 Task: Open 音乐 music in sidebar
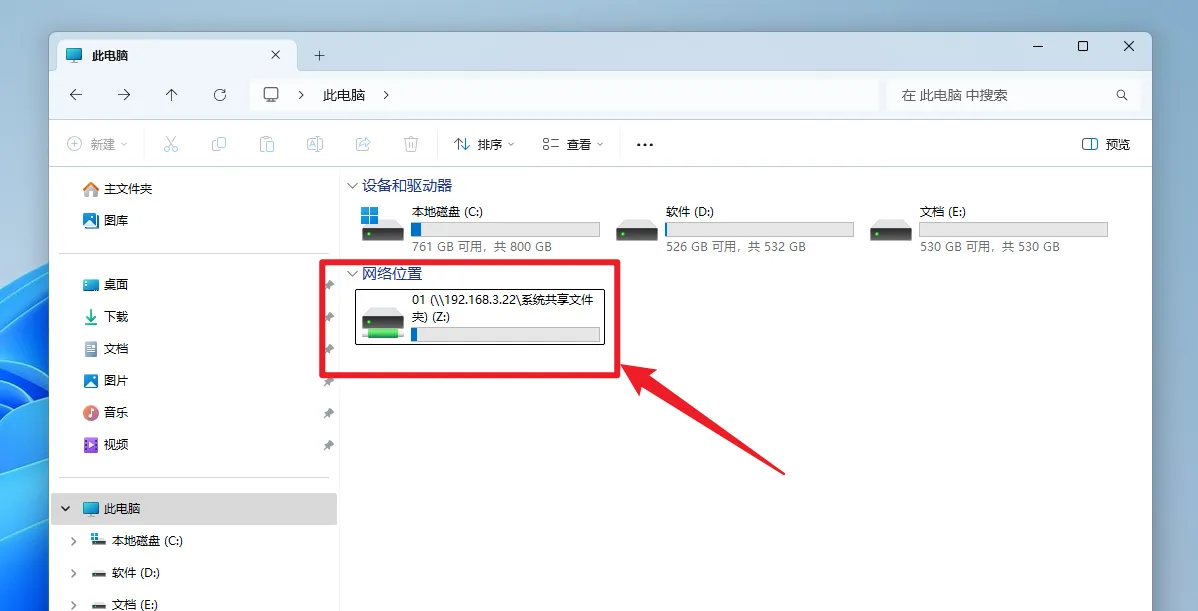105,412
